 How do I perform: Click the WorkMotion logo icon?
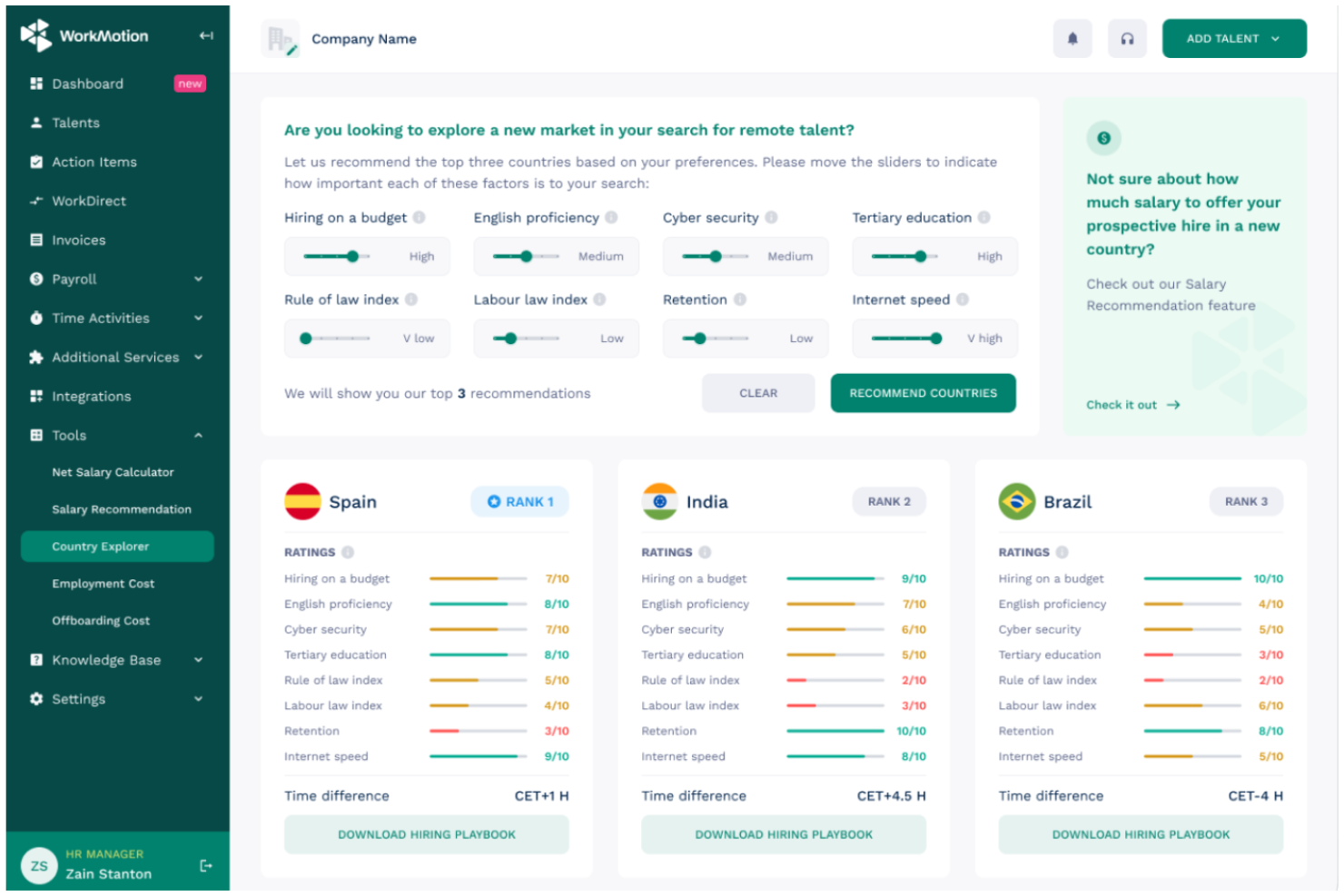[x=36, y=35]
